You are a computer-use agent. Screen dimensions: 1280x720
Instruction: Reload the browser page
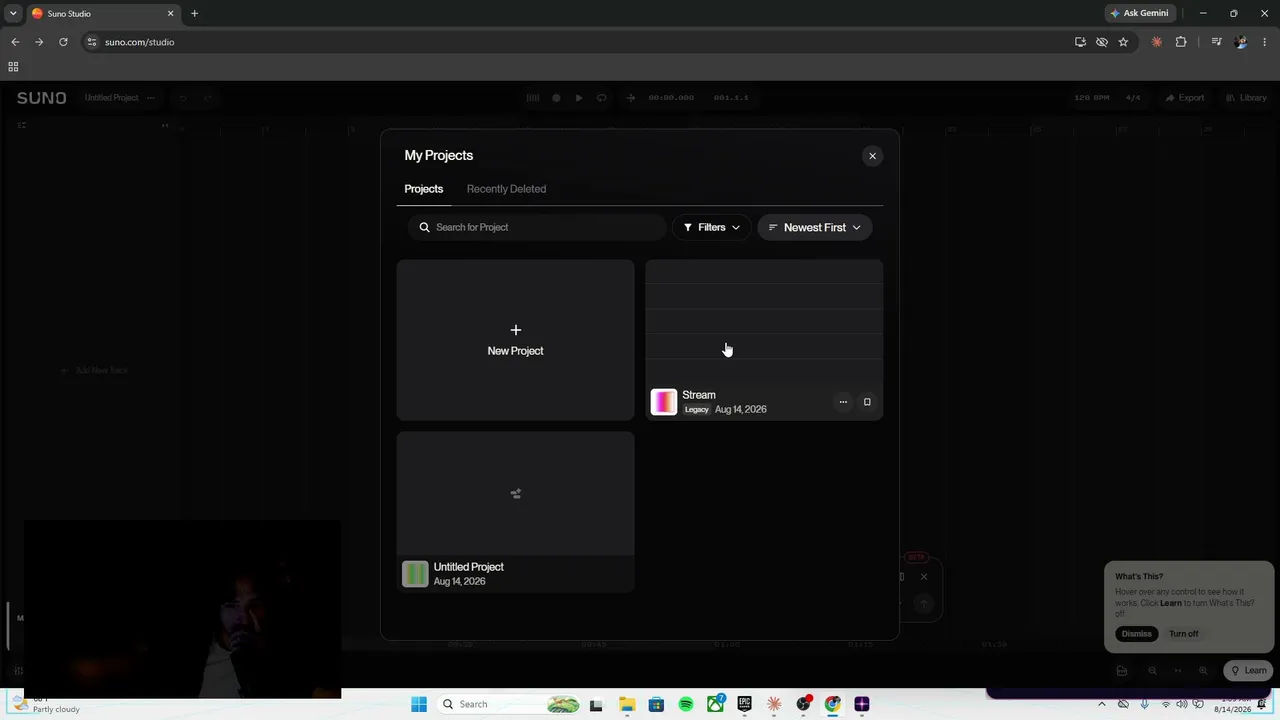pyautogui.click(x=63, y=42)
